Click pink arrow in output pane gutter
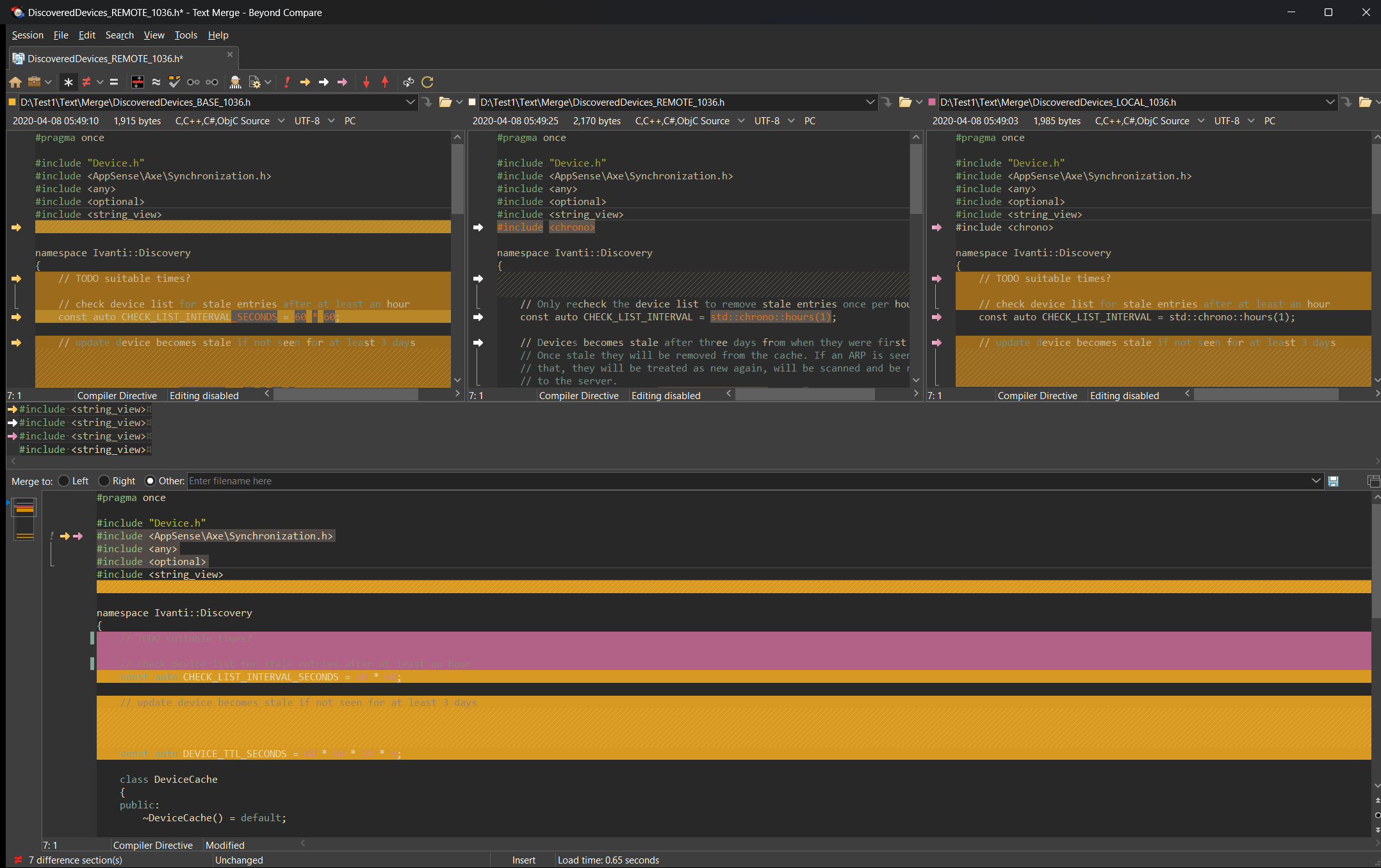Viewport: 1381px width, 868px height. 78,536
